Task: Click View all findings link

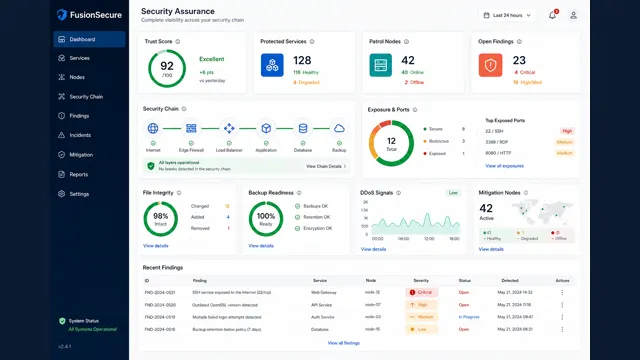Action: (344, 343)
